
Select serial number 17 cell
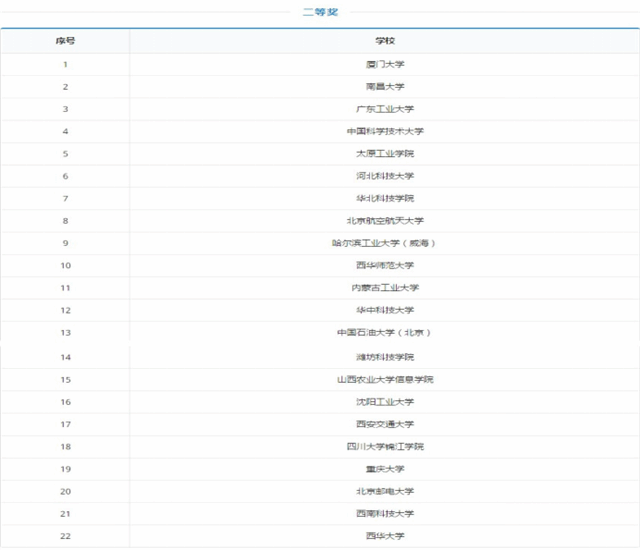pos(65,424)
